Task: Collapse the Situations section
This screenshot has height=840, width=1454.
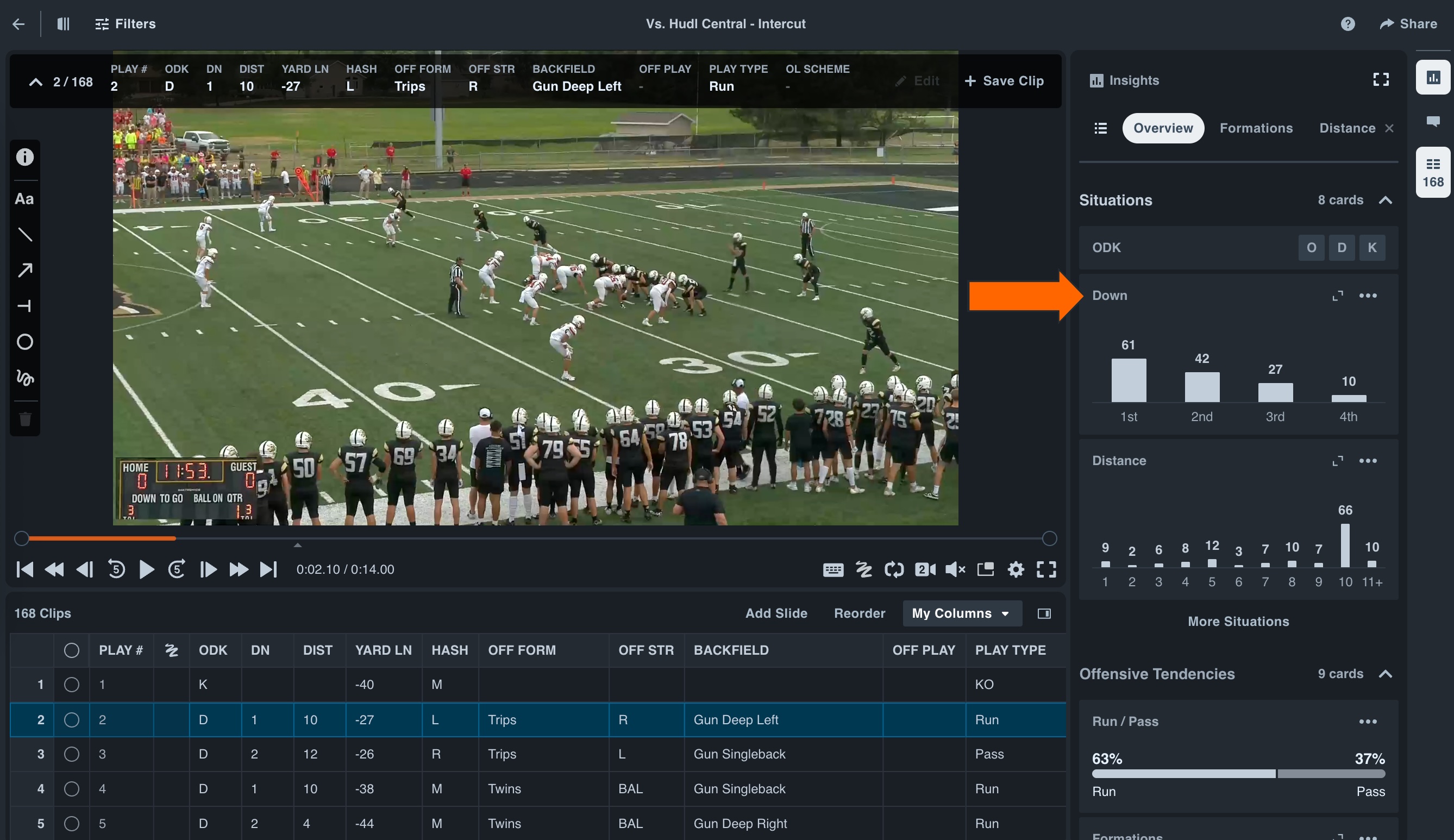Action: pos(1386,200)
